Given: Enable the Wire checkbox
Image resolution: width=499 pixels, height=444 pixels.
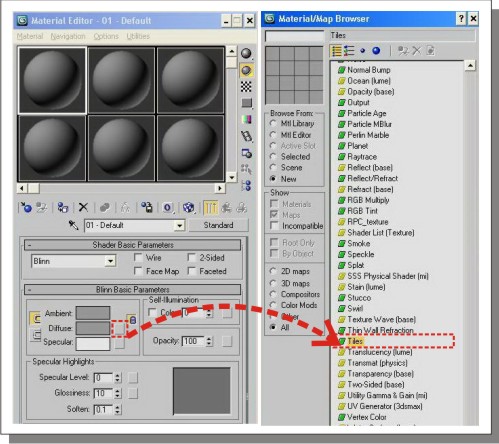Looking at the screenshot, I should point(138,257).
